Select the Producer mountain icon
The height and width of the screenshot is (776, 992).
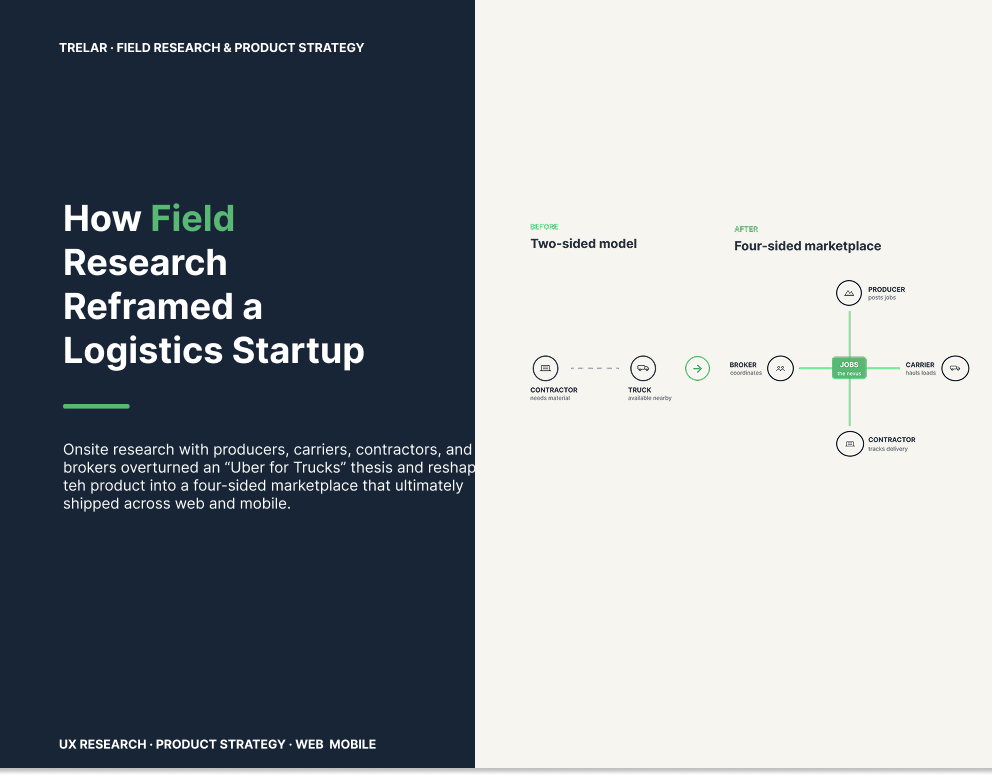coord(849,293)
